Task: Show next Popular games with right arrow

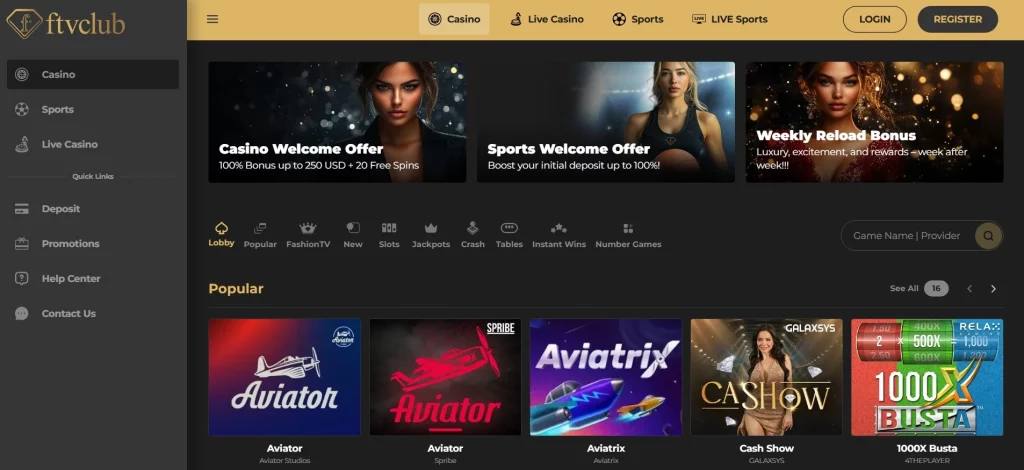Action: point(993,289)
